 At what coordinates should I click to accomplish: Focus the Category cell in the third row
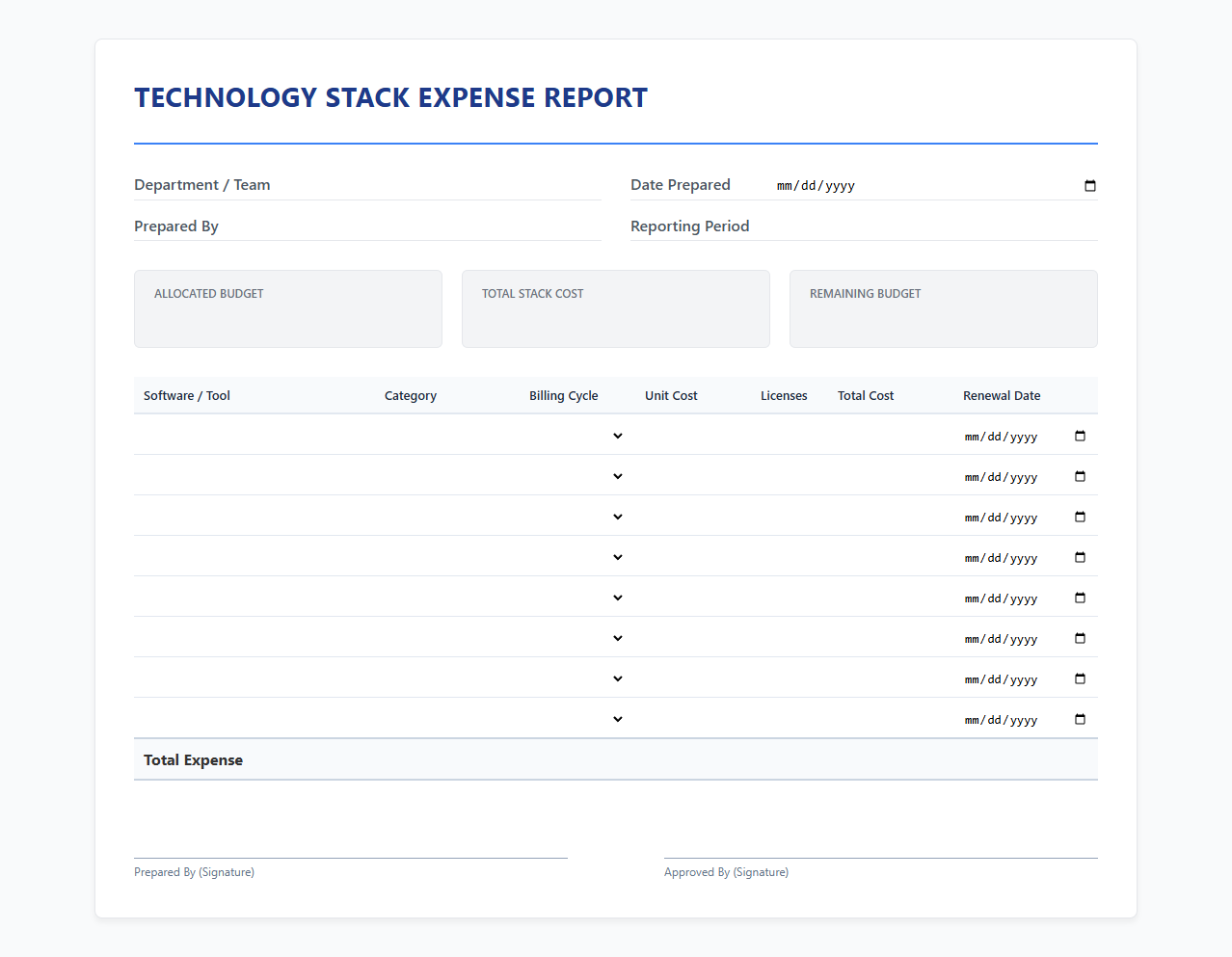(447, 517)
